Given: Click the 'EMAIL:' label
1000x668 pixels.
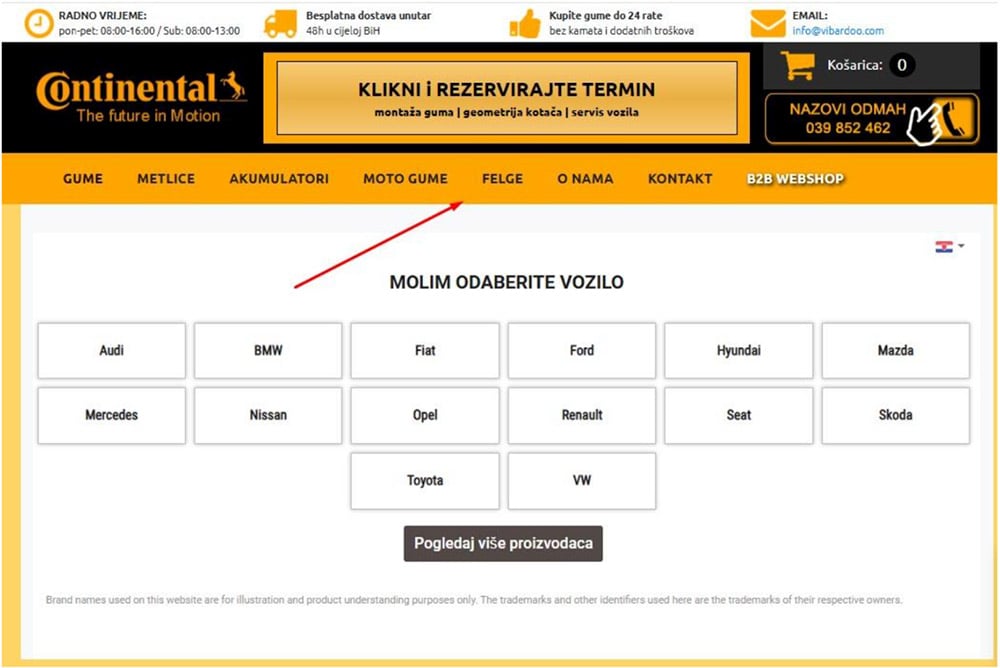Looking at the screenshot, I should [810, 15].
